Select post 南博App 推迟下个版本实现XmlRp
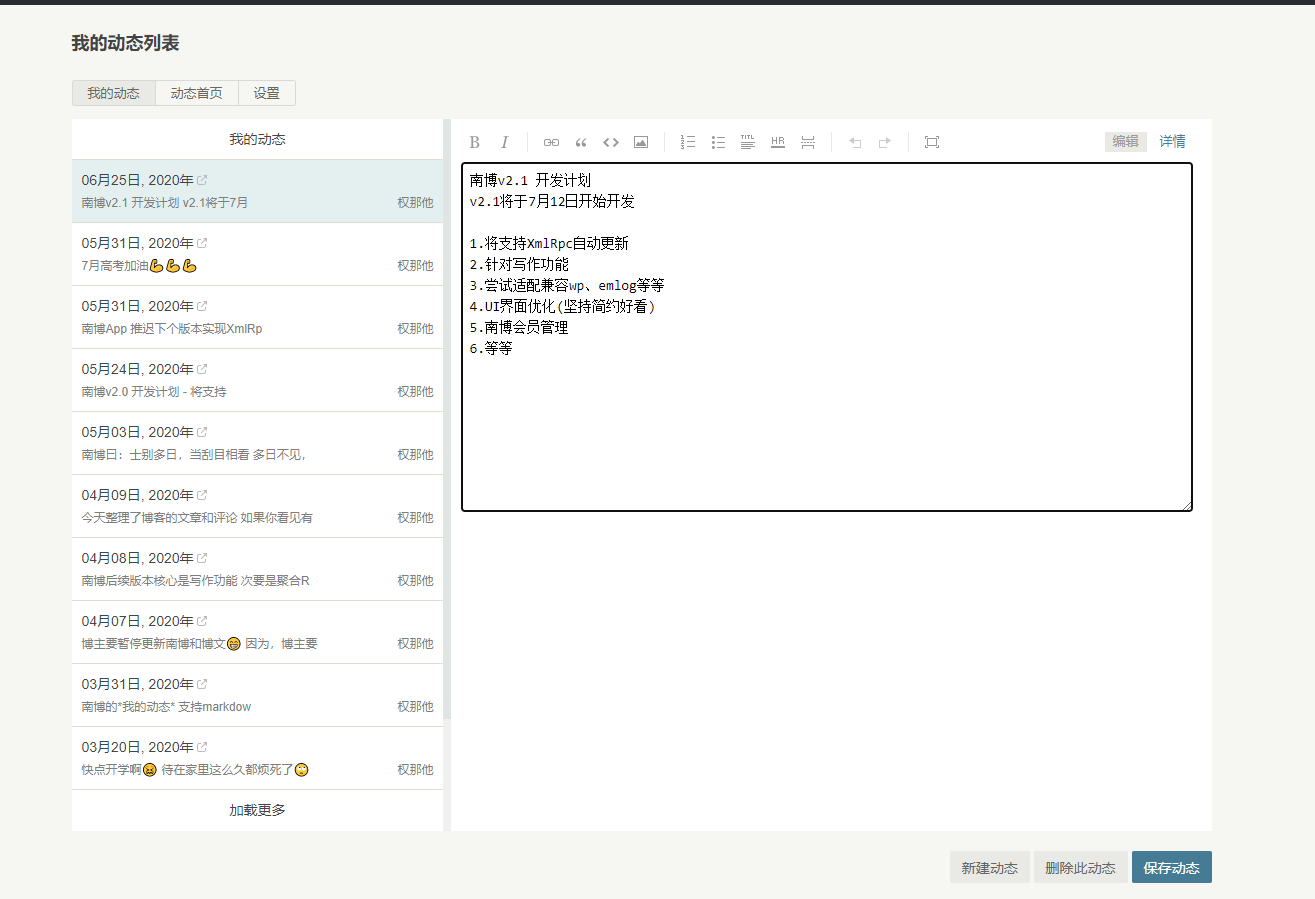Image resolution: width=1315 pixels, height=899 pixels. [x=257, y=317]
